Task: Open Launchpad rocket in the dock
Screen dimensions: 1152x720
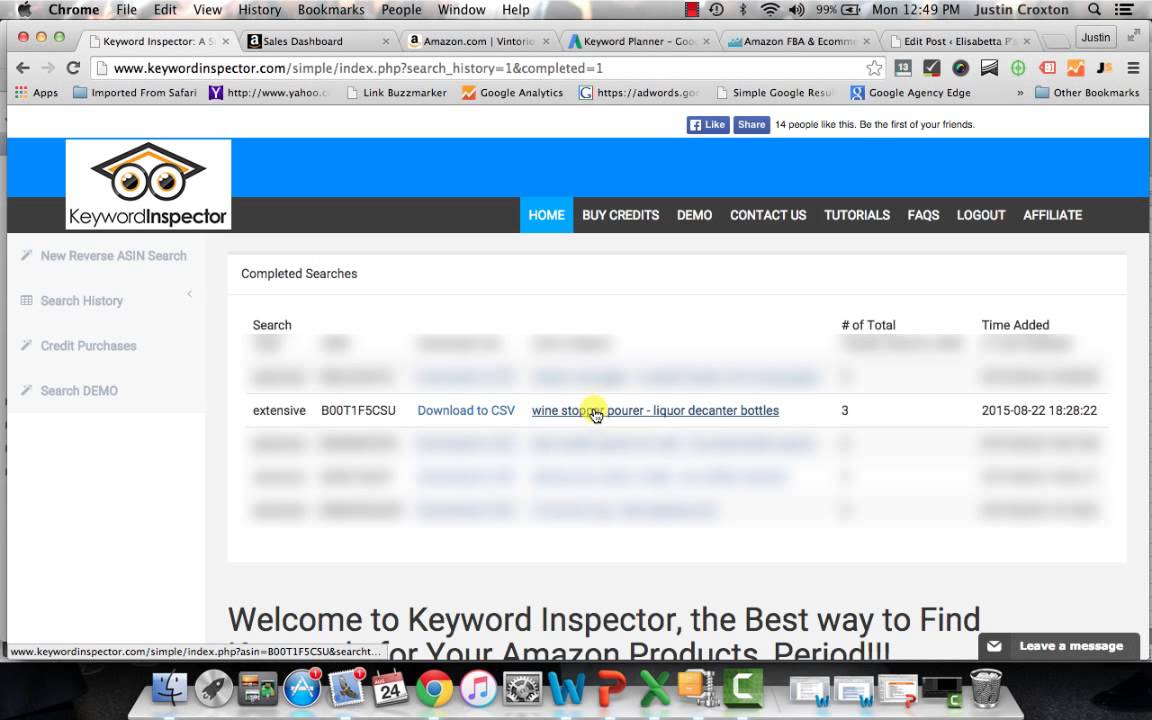Action: pos(214,689)
